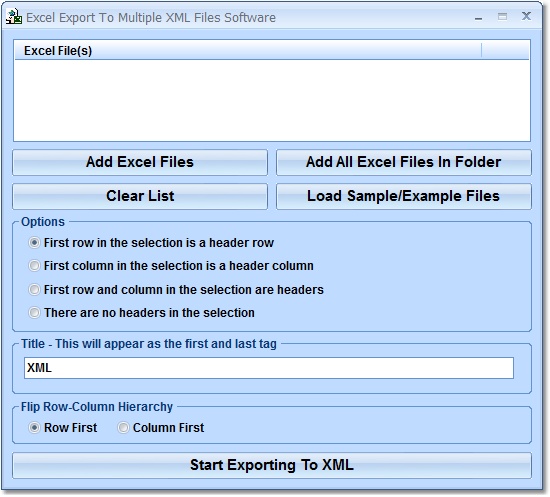
Task: Maximize the Excel Export window
Action: point(502,16)
